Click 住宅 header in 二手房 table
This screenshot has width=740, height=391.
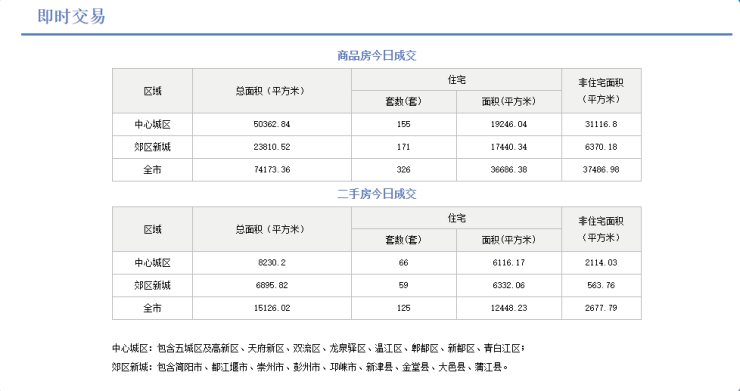tap(456, 218)
